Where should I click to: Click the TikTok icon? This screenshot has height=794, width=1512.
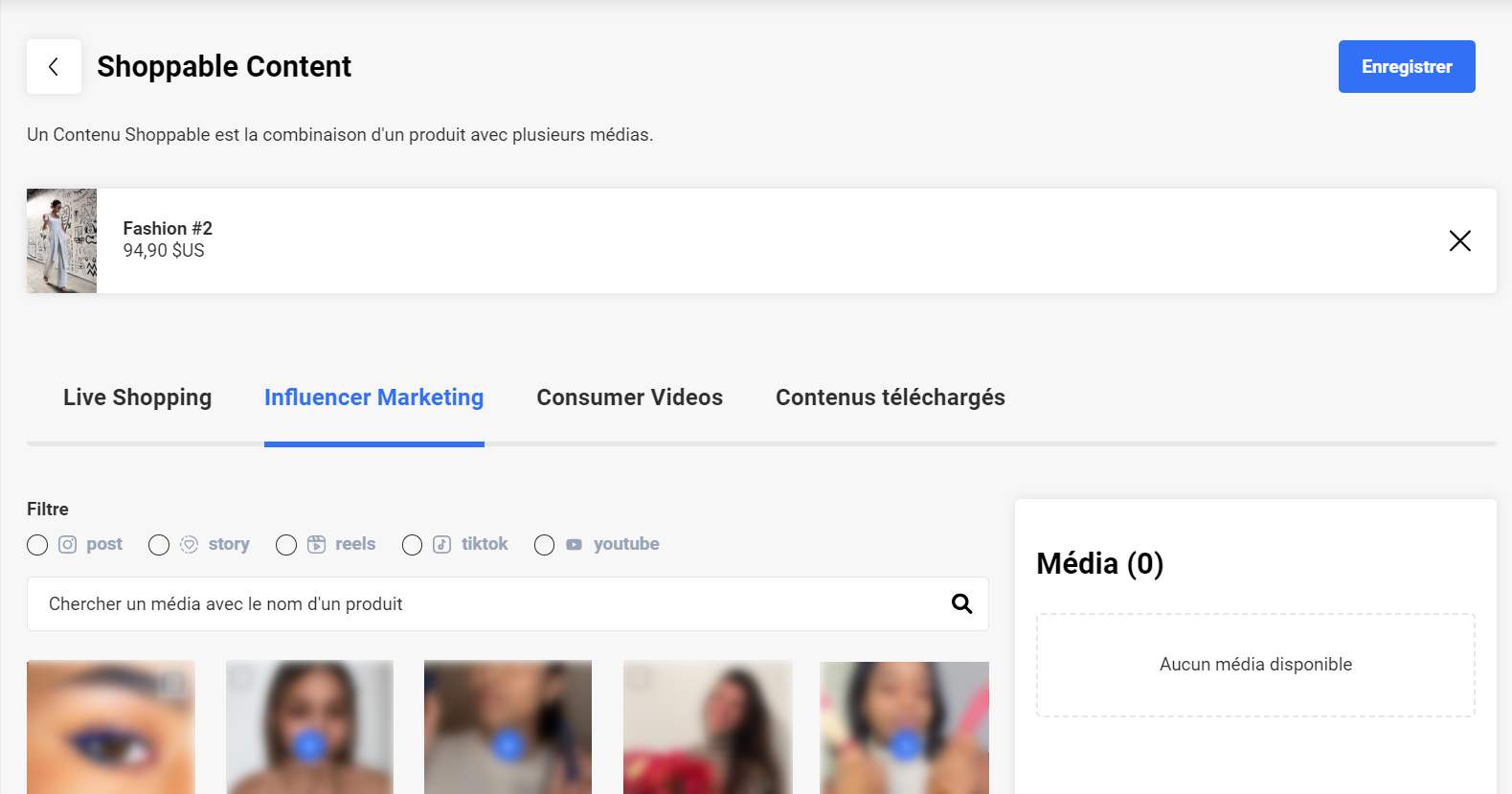441,544
